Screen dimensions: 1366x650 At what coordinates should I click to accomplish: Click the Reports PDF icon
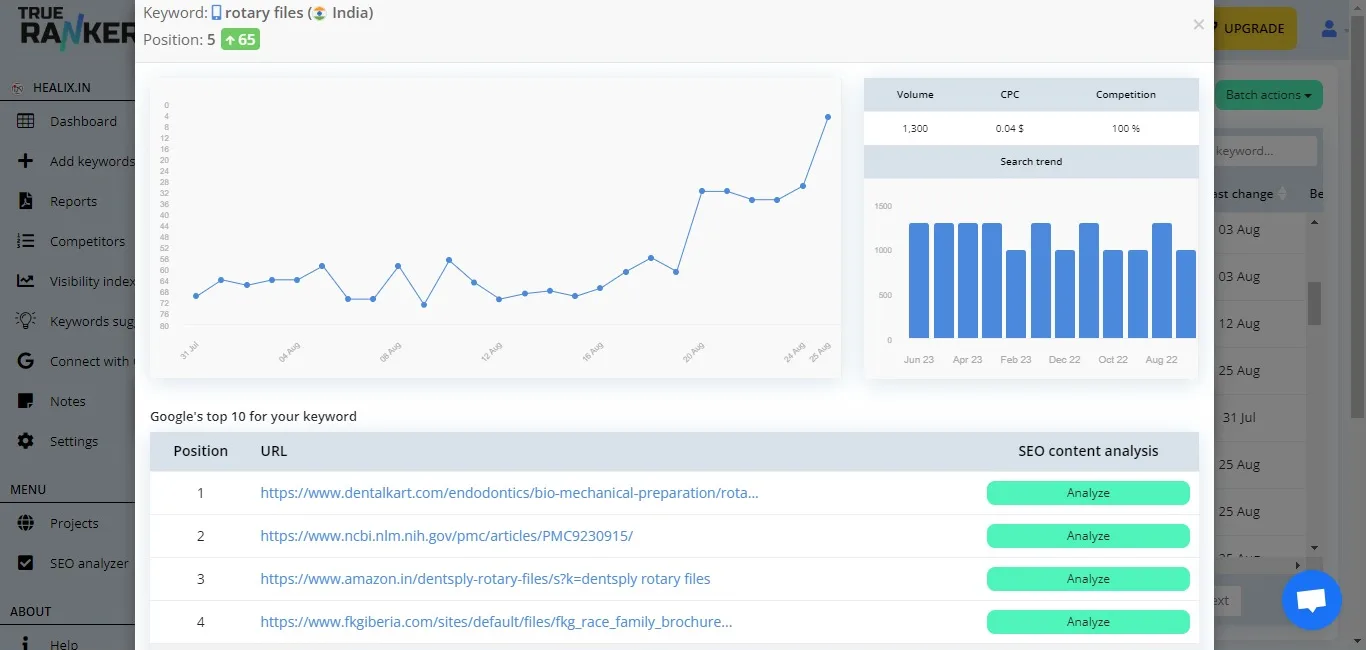coord(26,201)
